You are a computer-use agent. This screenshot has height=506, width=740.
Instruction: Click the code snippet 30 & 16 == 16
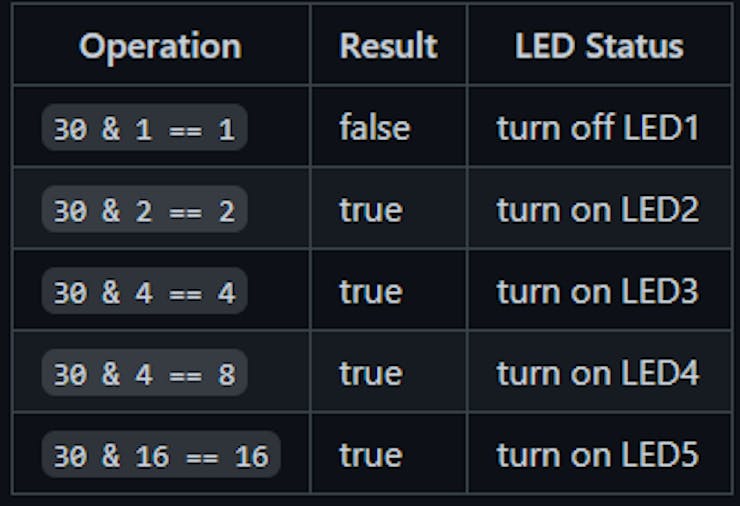[161, 456]
